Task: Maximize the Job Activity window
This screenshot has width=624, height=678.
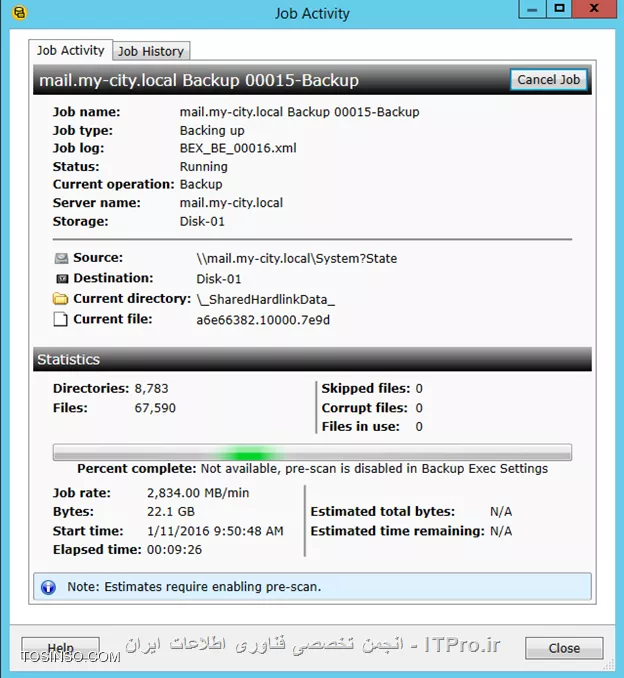Action: click(x=559, y=9)
